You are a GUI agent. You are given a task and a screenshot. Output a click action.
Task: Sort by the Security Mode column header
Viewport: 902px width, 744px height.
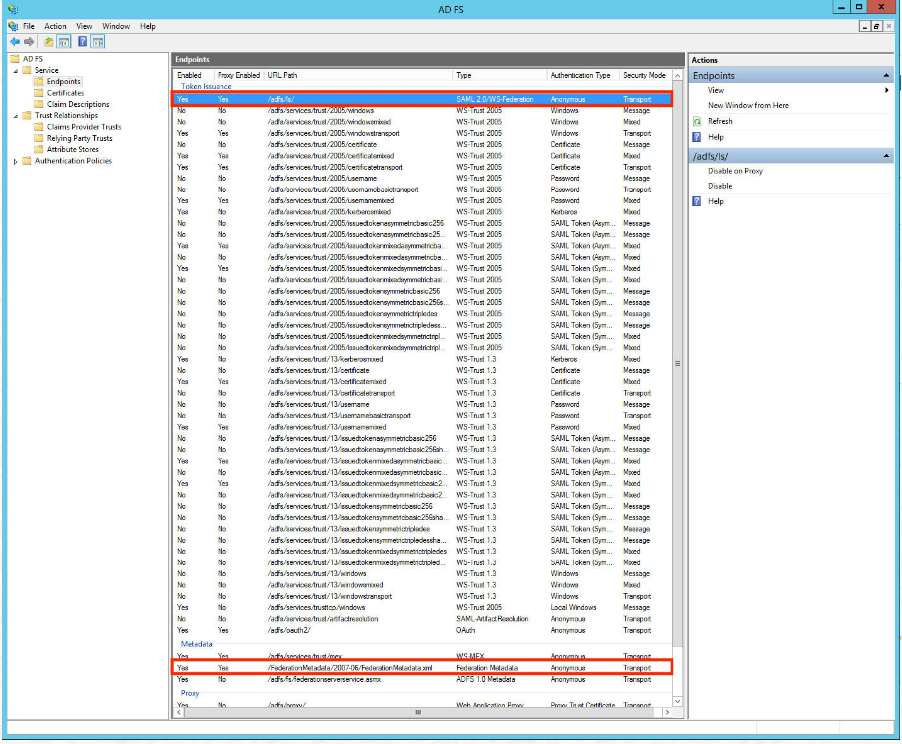tap(645, 75)
